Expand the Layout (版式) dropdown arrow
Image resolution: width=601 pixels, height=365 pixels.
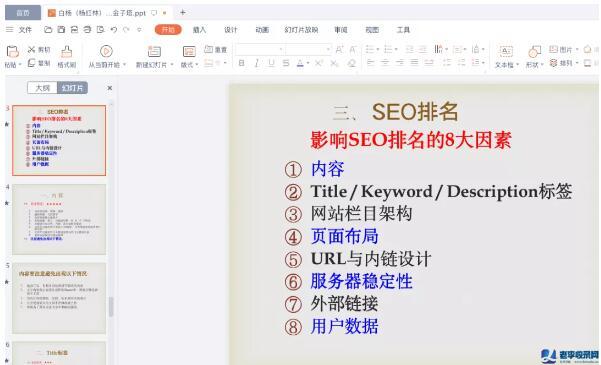[x=197, y=64]
